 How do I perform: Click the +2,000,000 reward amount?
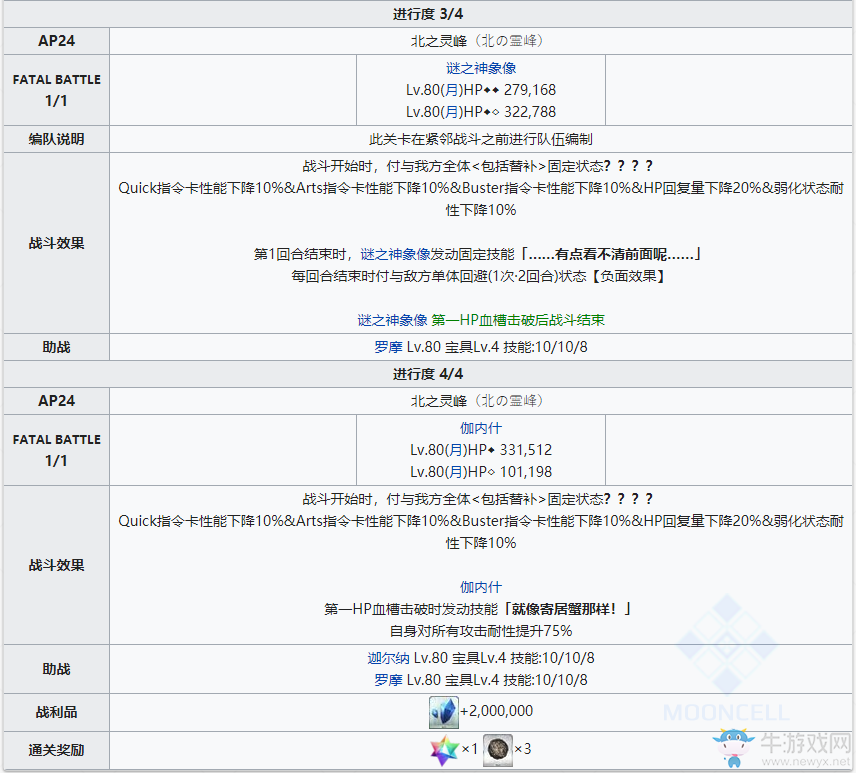tap(496, 711)
